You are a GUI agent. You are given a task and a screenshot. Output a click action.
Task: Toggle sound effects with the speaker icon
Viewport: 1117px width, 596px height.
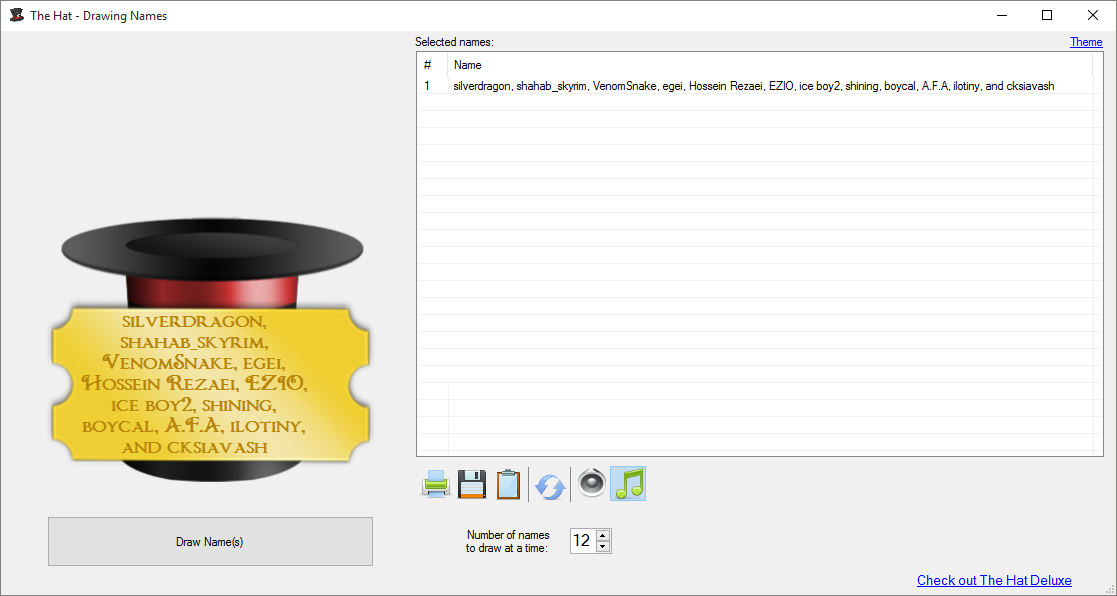(591, 484)
